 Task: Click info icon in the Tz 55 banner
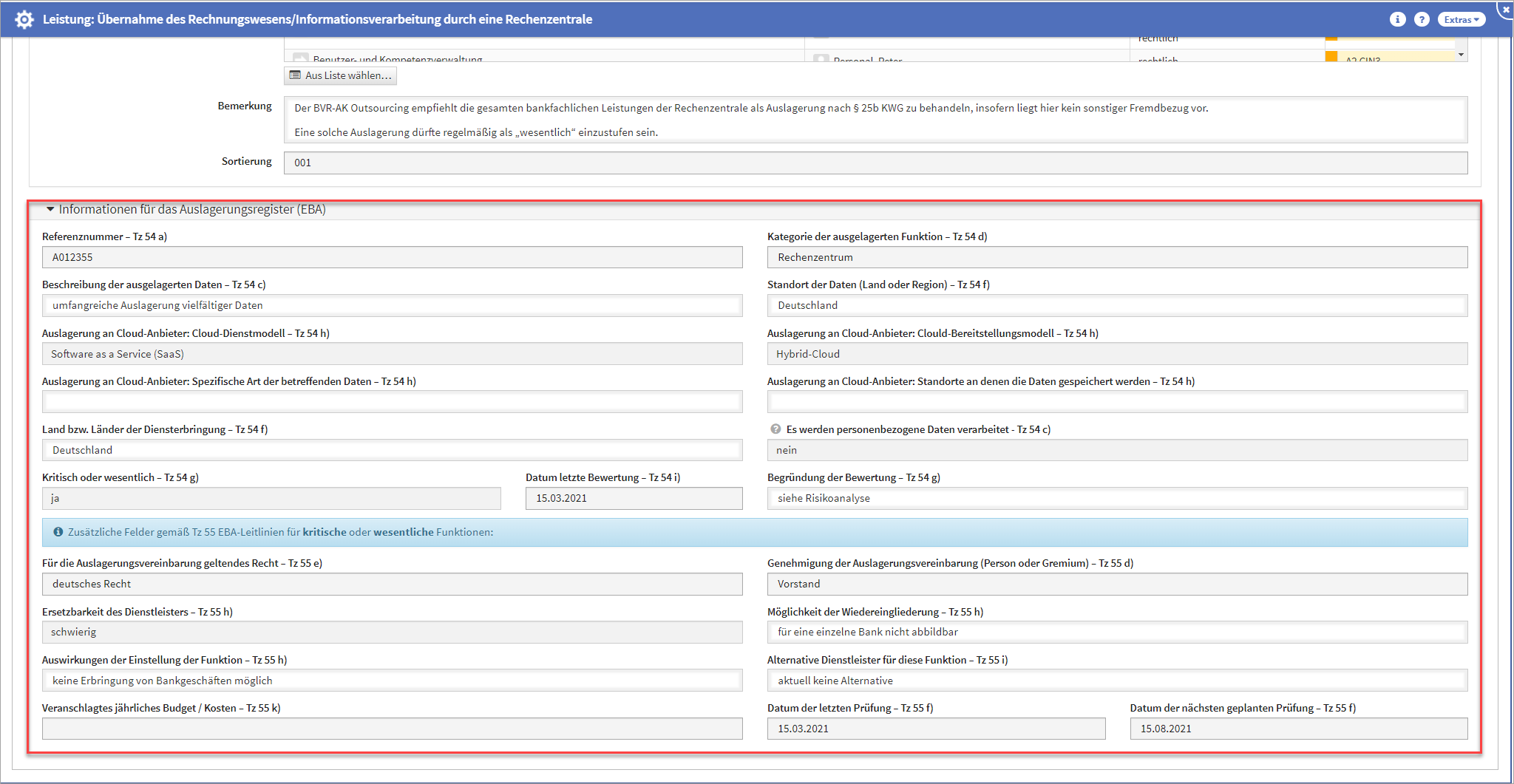coord(58,532)
